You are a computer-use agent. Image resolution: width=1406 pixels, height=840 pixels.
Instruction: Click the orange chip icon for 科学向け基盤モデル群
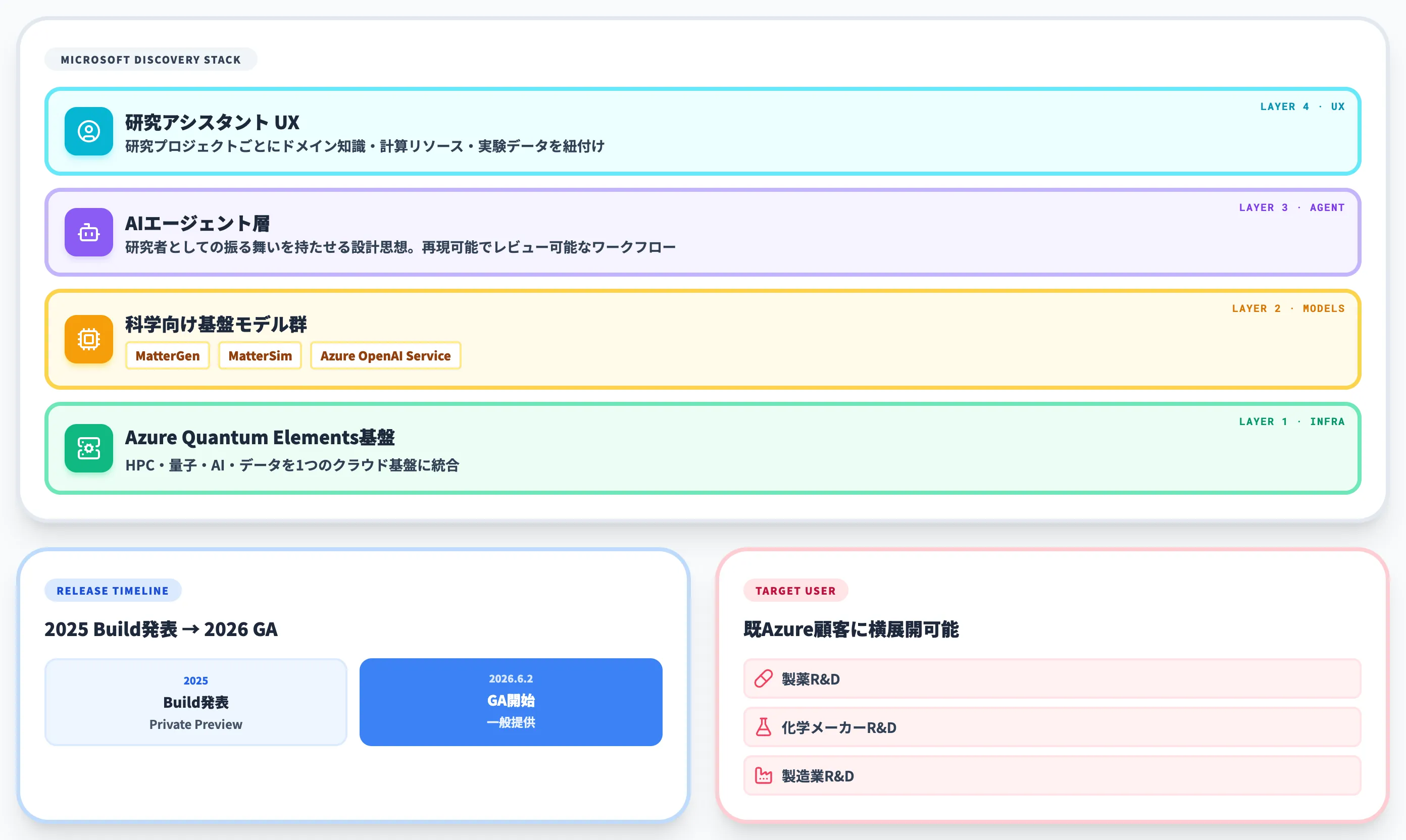89,339
